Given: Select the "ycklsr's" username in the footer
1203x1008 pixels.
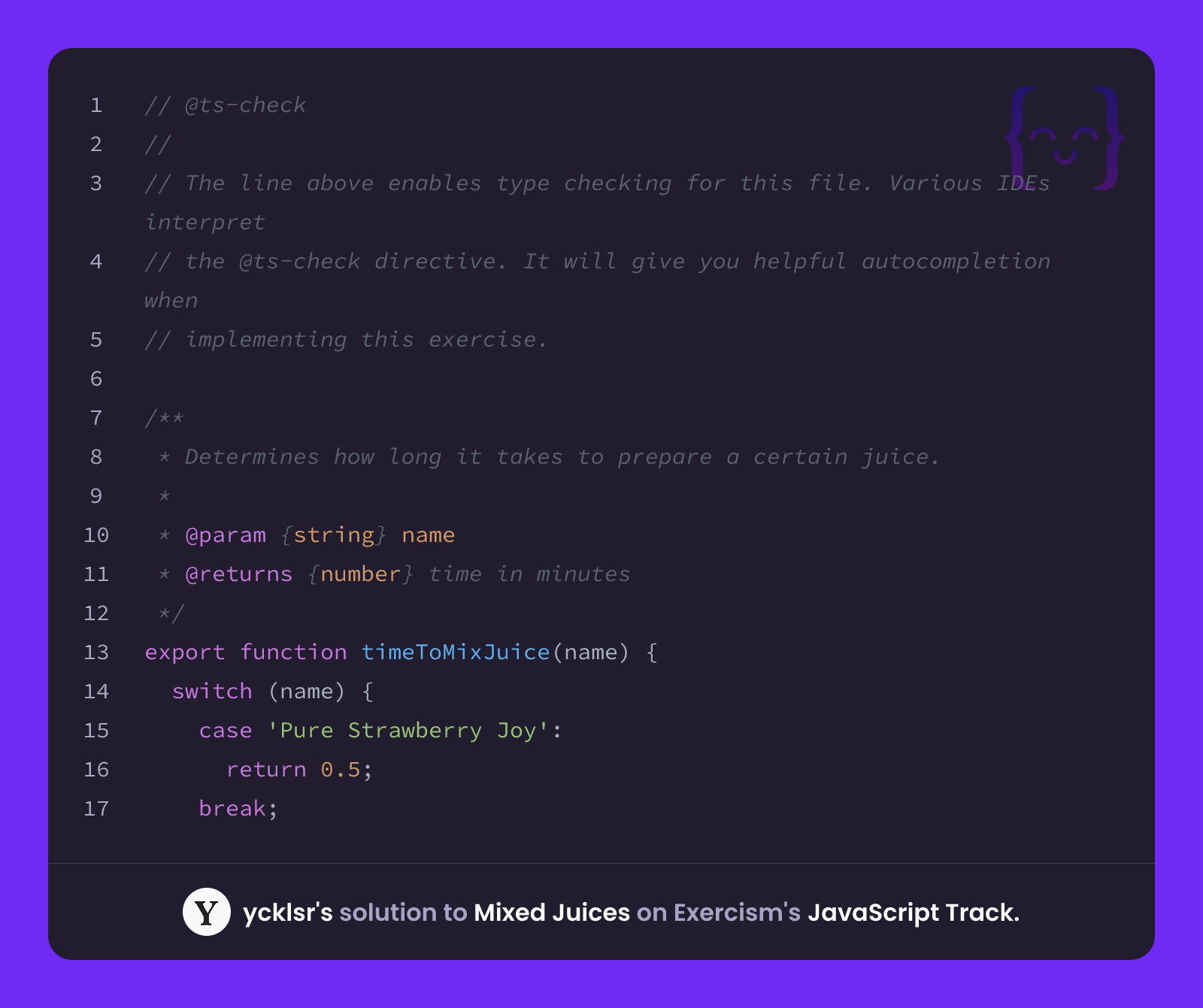Looking at the screenshot, I should (x=288, y=913).
